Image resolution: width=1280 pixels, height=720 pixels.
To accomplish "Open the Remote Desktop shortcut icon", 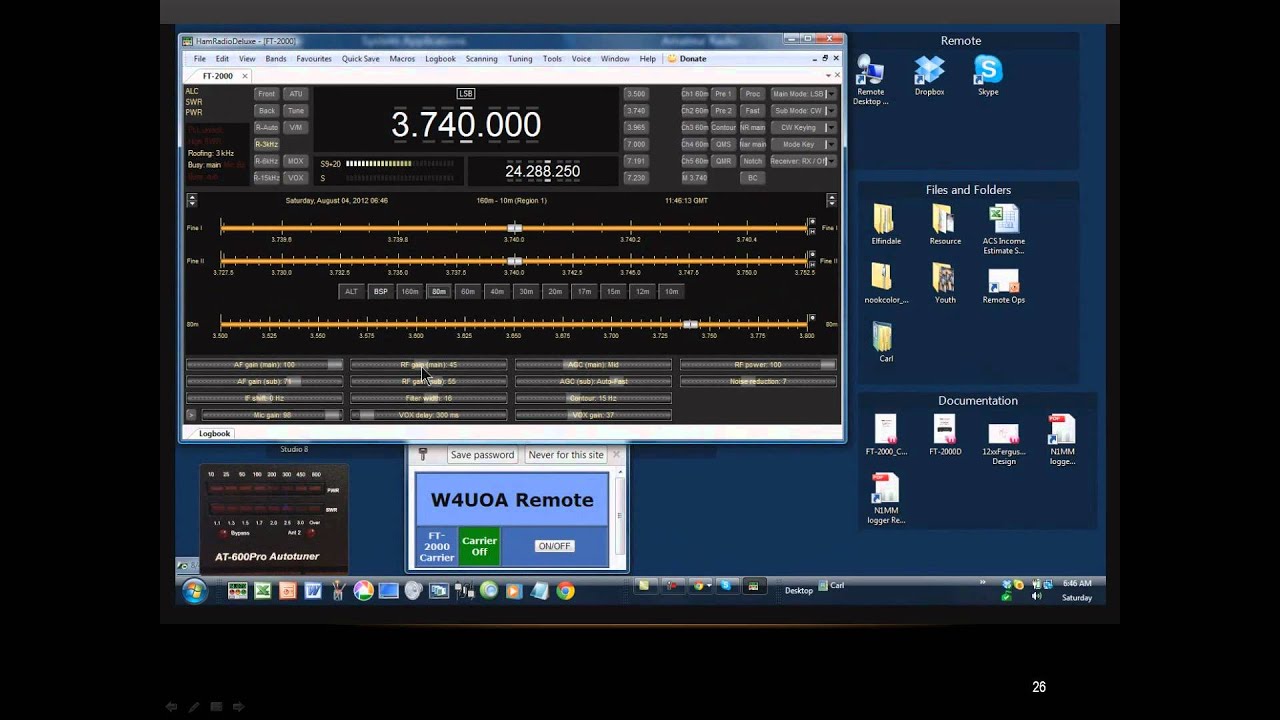I will [870, 72].
